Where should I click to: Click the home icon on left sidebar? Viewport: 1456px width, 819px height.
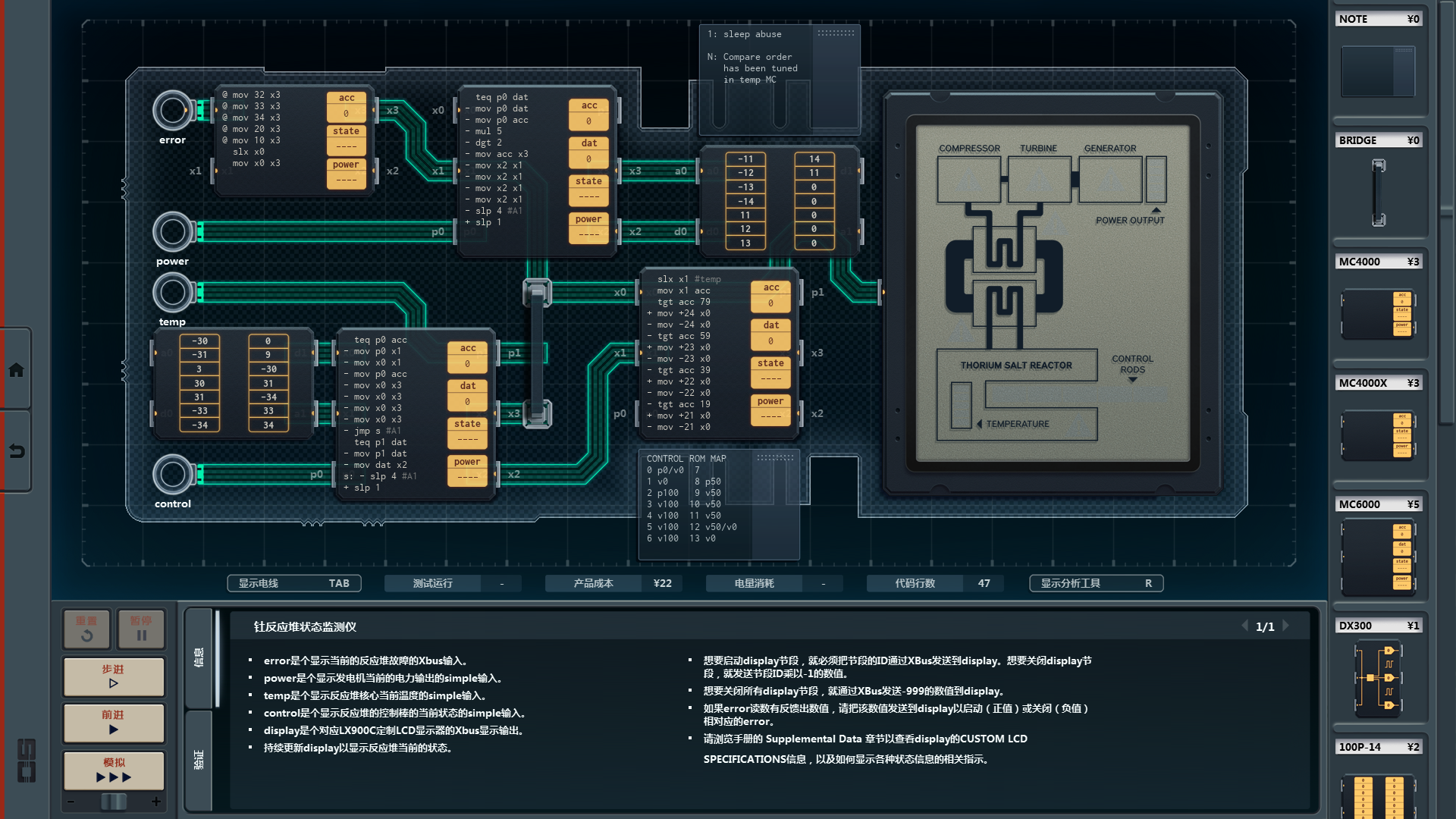pos(16,370)
